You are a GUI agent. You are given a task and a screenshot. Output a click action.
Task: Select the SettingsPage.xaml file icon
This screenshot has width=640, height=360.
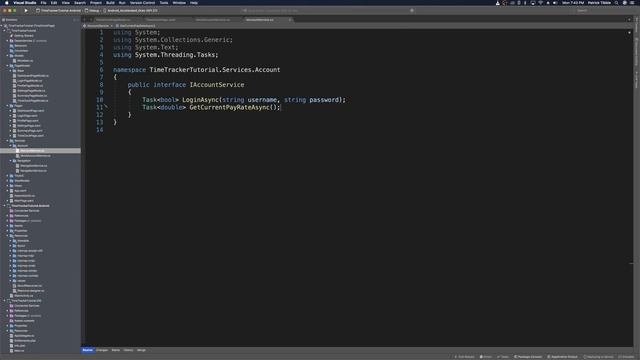[14, 126]
